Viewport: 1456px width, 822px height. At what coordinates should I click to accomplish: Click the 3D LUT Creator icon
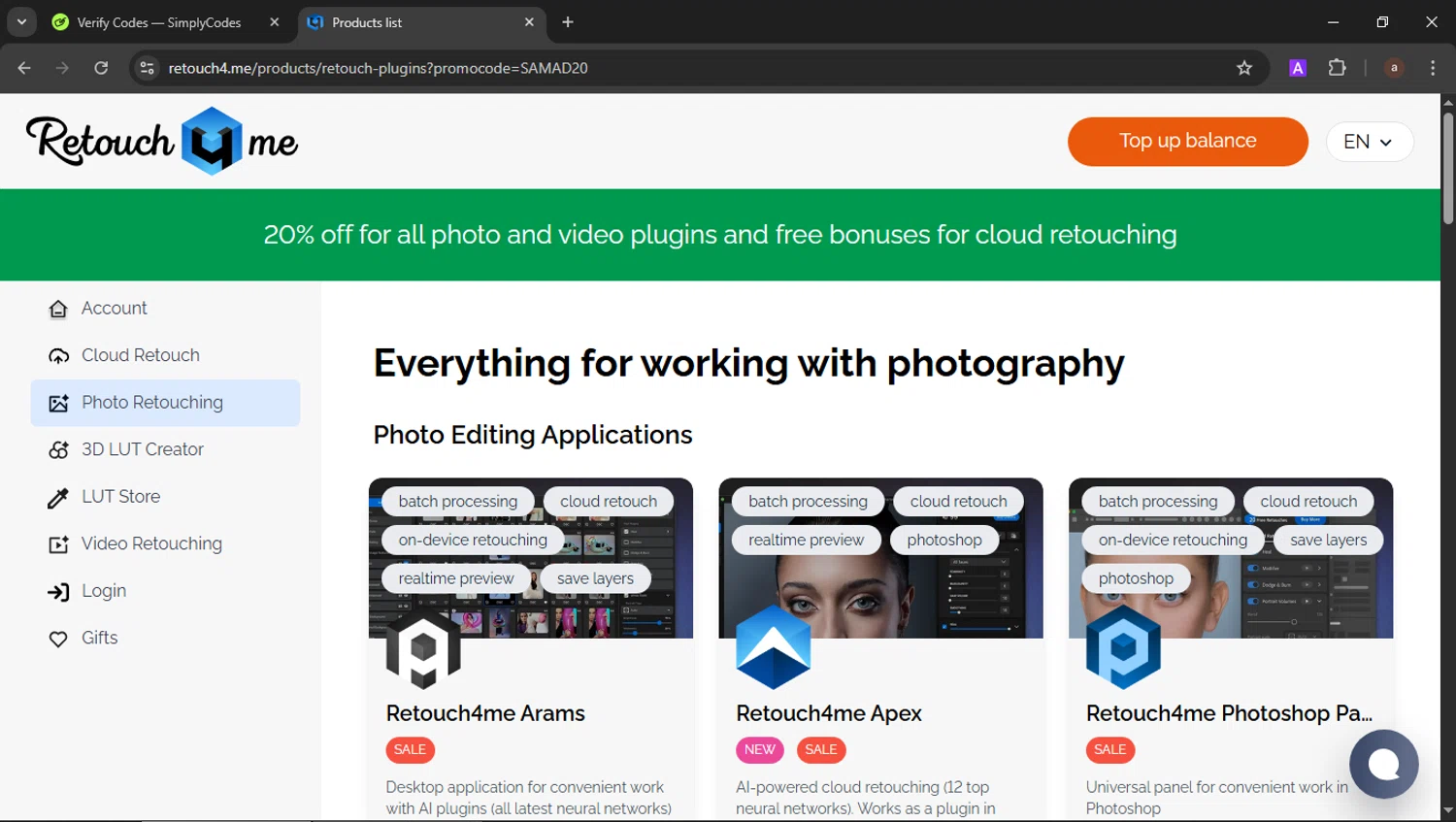pos(58,450)
